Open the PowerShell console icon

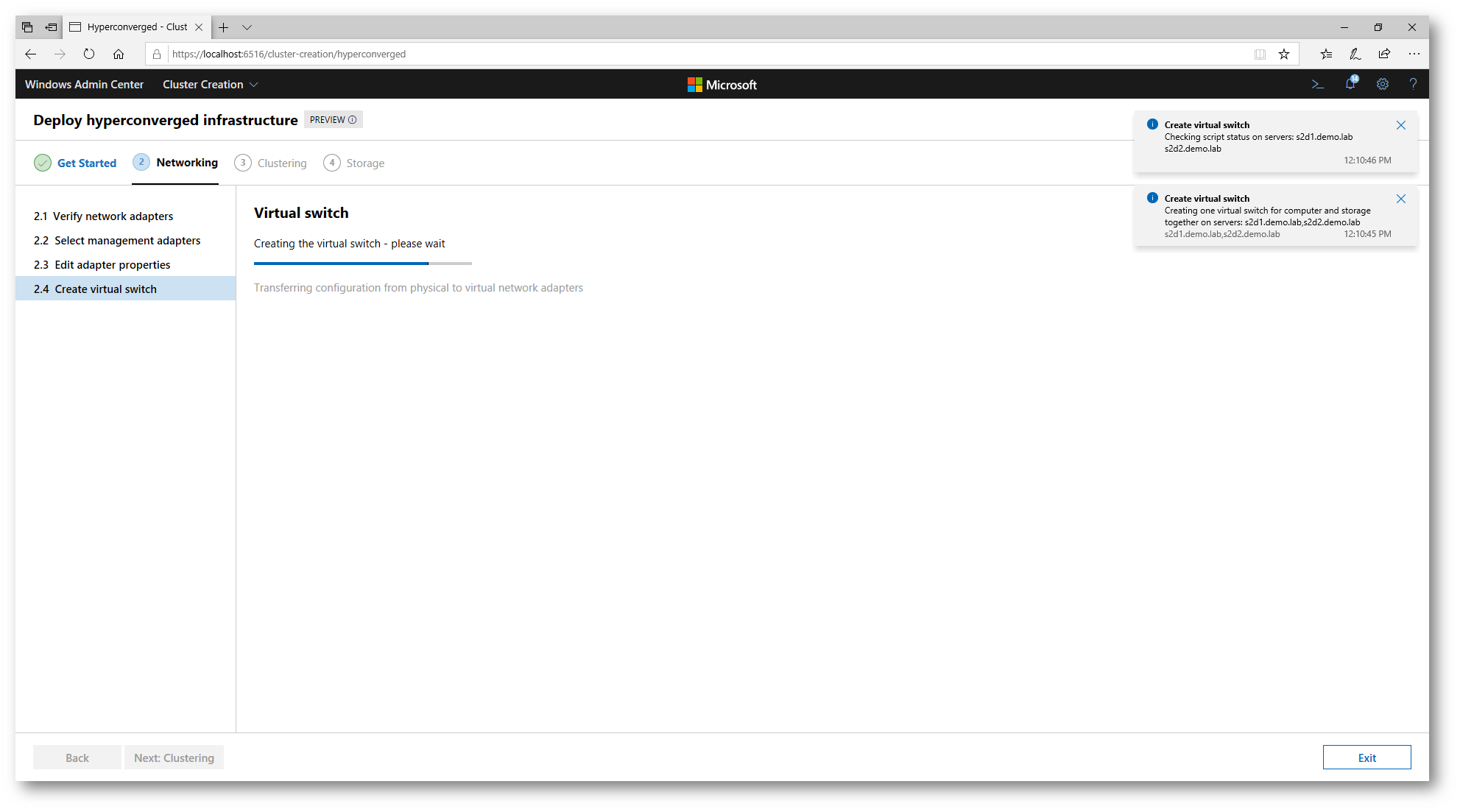(1318, 85)
